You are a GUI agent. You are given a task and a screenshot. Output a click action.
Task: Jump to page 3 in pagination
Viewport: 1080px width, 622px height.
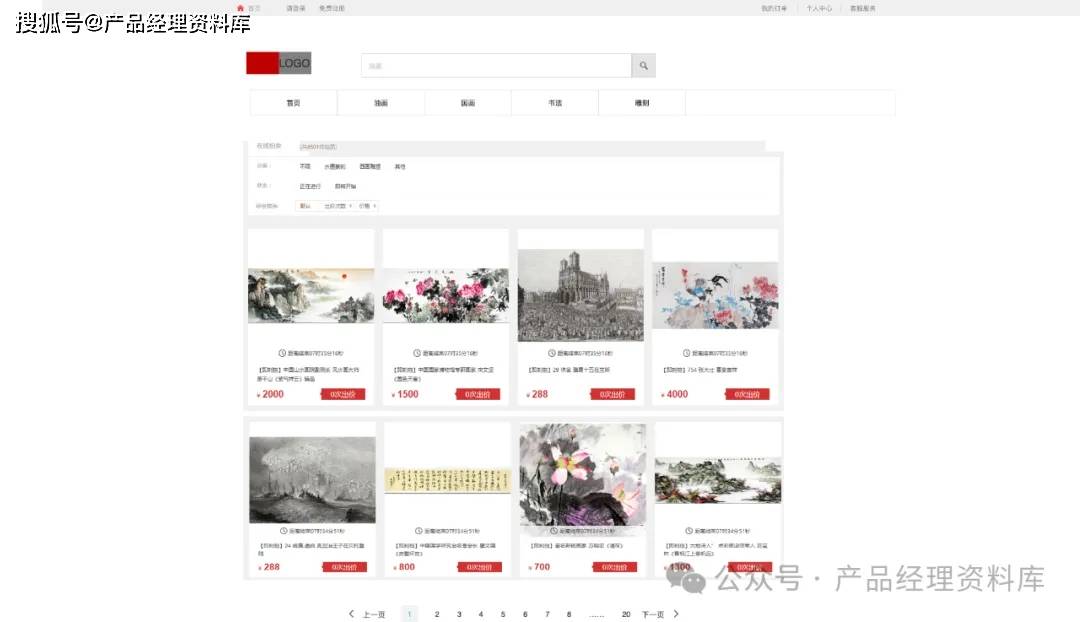(459, 614)
